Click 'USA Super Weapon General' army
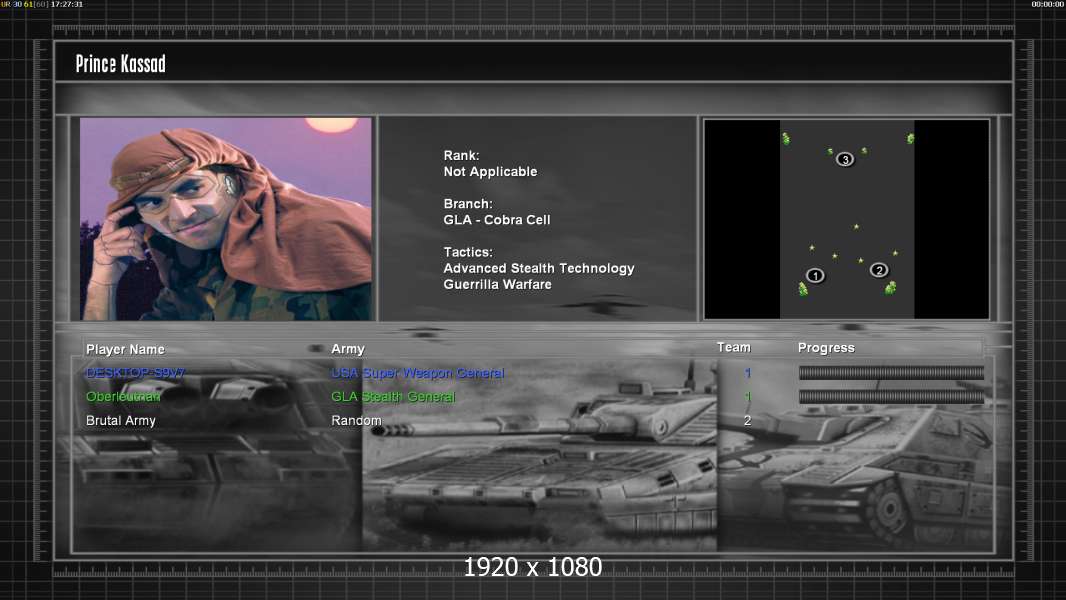Screen dimensions: 1066x600 pyautogui.click(x=417, y=373)
